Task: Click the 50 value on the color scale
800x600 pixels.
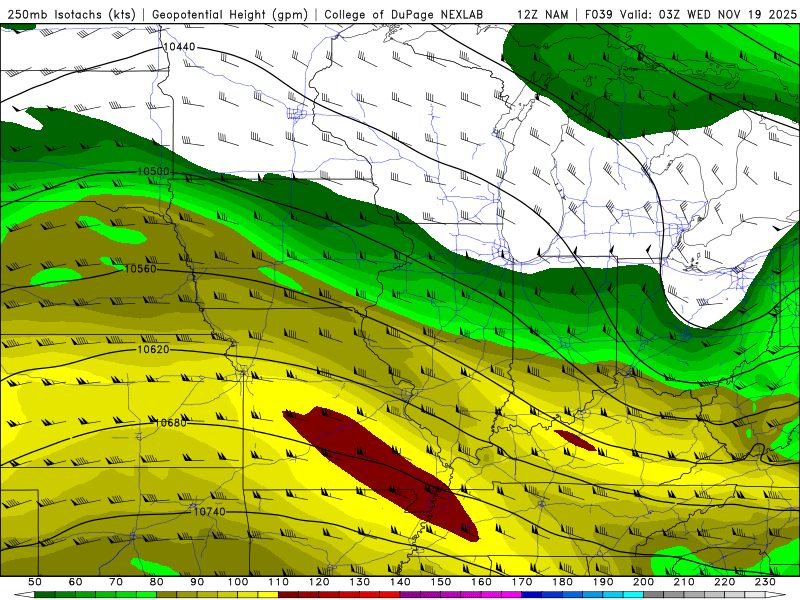Action: [35, 582]
